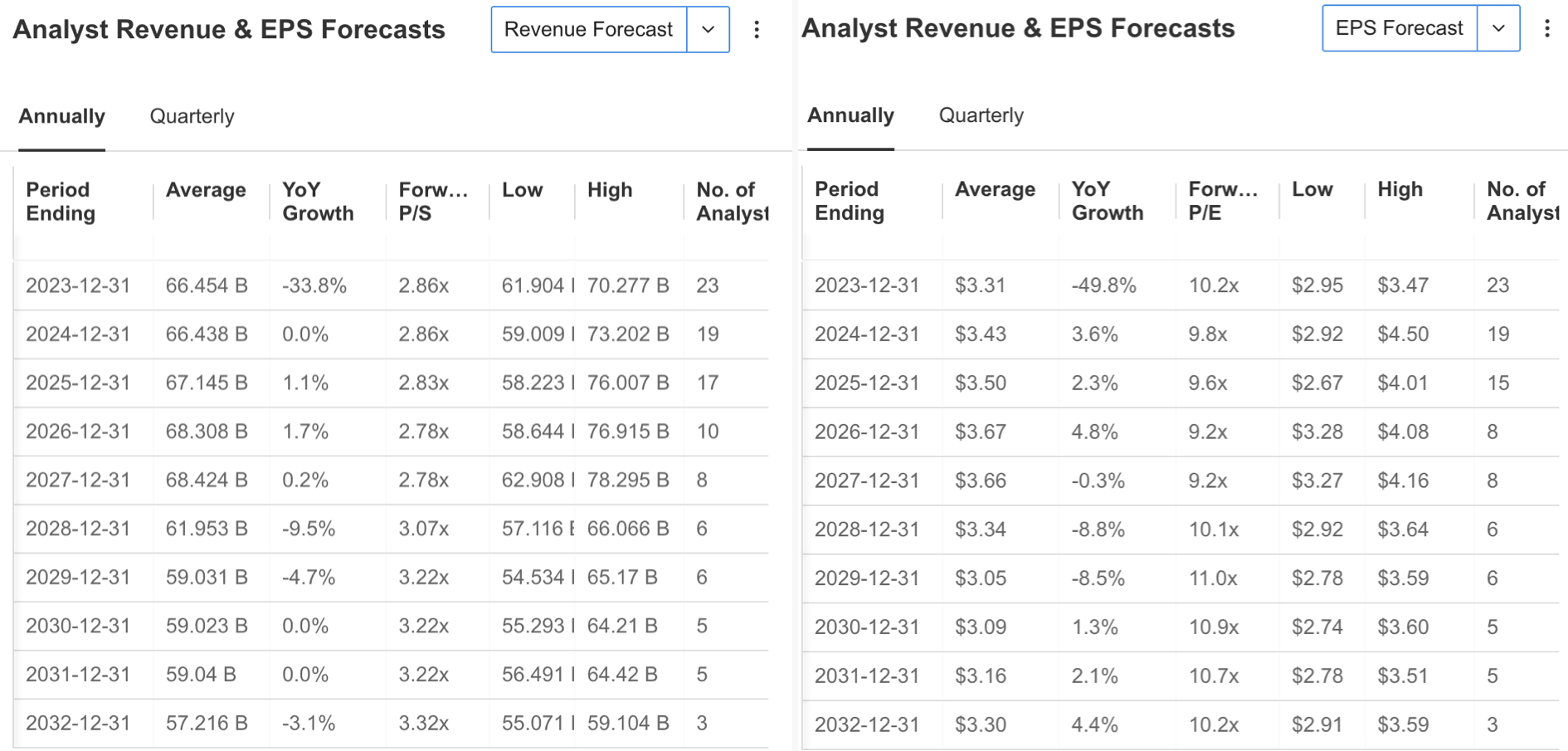This screenshot has height=751, width=1568.
Task: Select revenue average 57.216 B cell
Action: point(207,723)
